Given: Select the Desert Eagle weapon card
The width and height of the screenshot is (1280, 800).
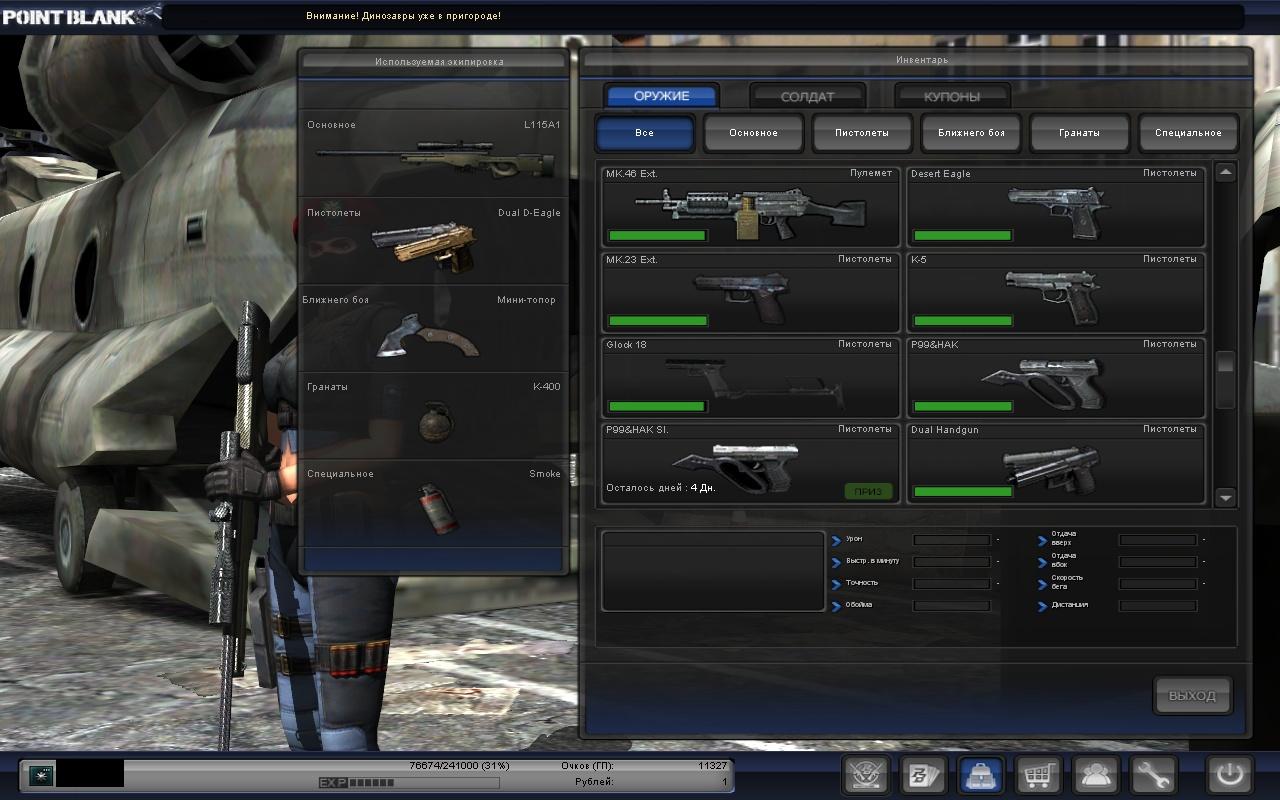Looking at the screenshot, I should (1055, 207).
